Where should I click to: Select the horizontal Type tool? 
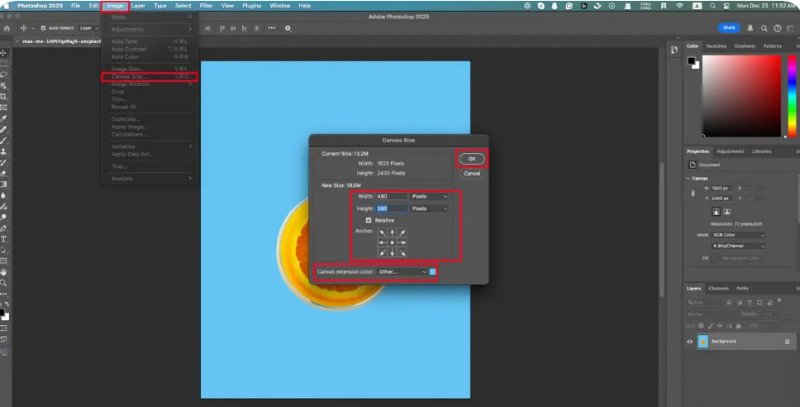point(3,239)
